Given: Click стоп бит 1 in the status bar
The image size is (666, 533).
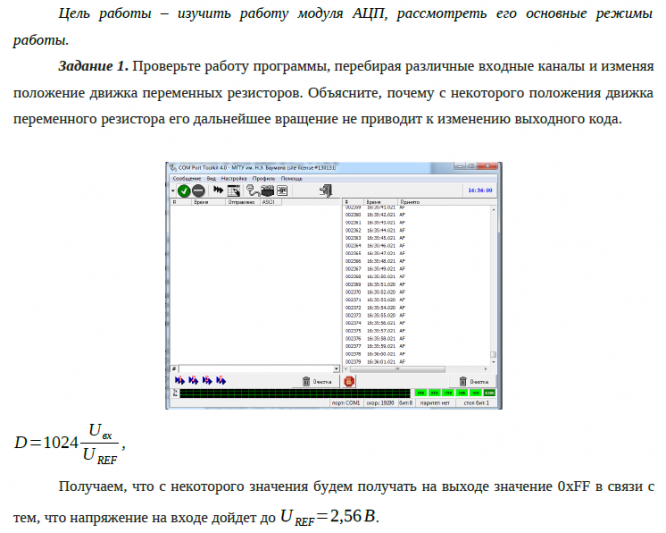Looking at the screenshot, I should 477,403.
